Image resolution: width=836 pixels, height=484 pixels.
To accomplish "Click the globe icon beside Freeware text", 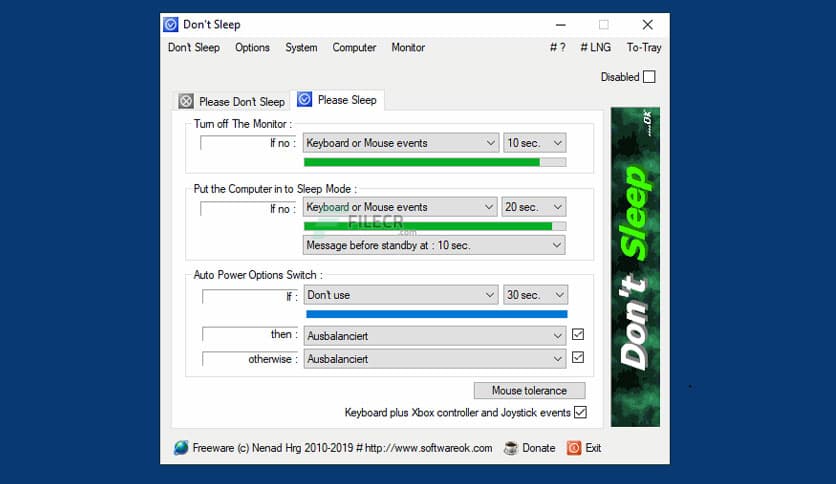I will click(x=181, y=448).
